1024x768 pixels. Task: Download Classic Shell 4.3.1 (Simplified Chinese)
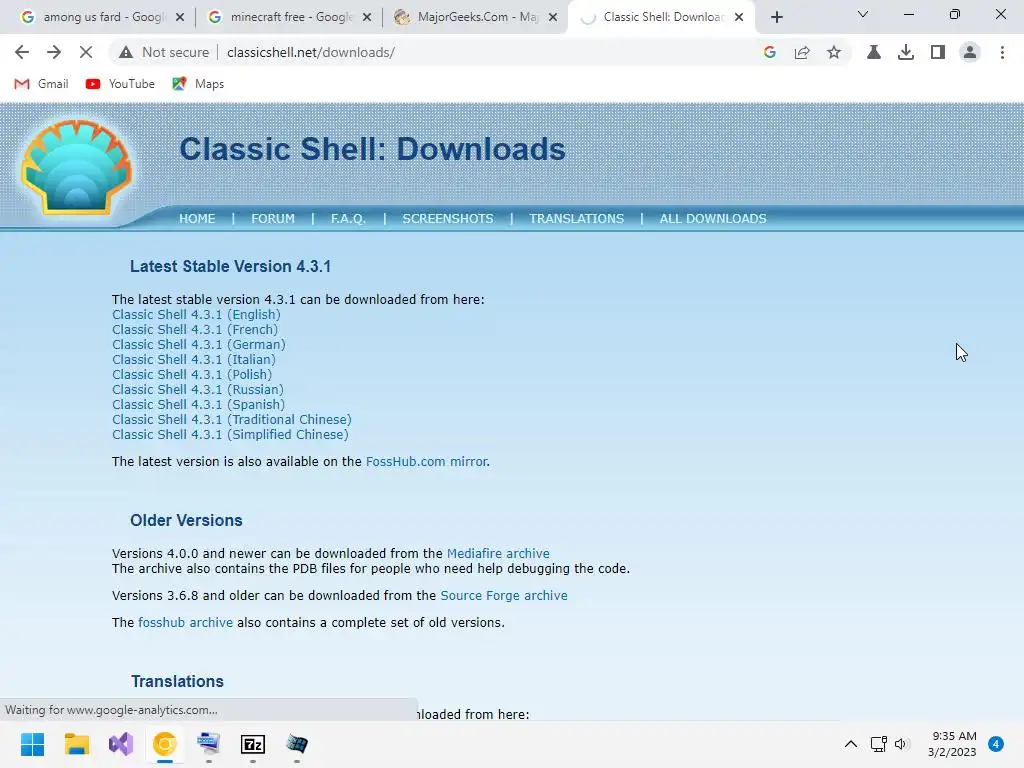point(230,435)
